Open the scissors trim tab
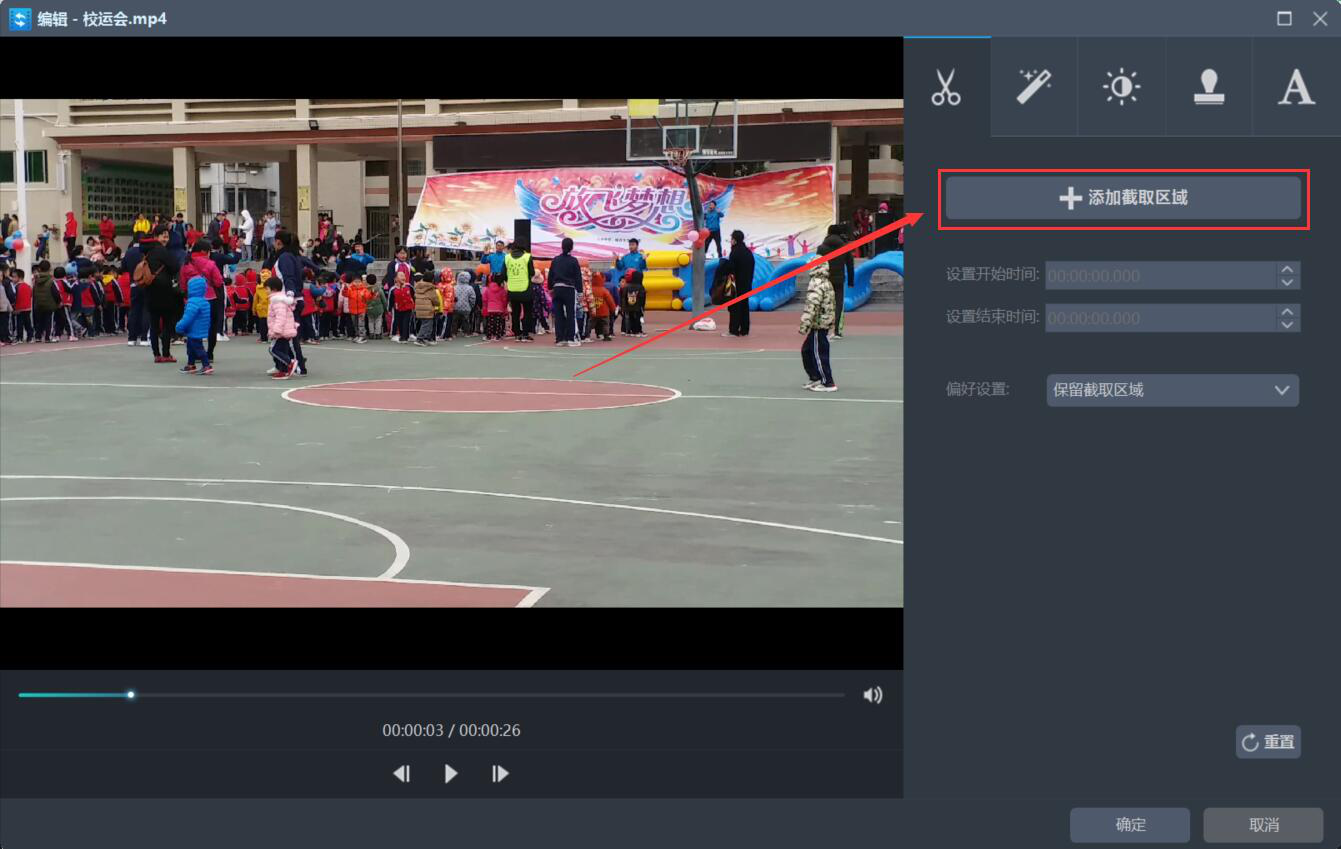 pos(946,87)
